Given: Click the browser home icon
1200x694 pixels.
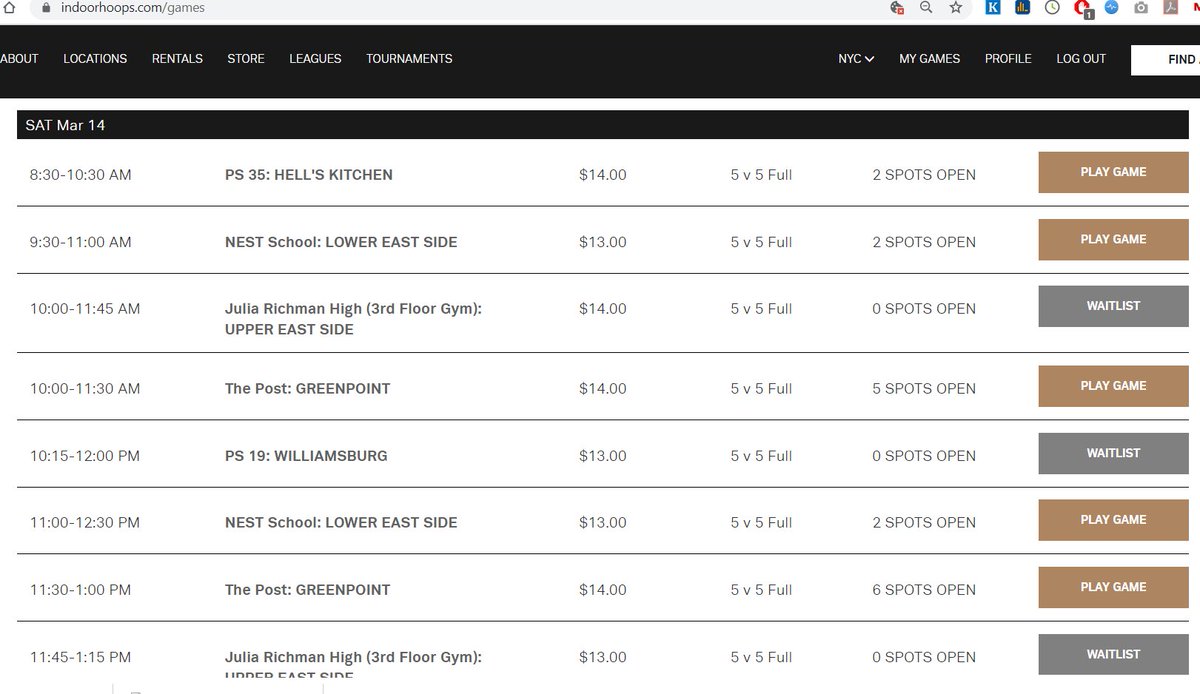Looking at the screenshot, I should pos(9,7).
